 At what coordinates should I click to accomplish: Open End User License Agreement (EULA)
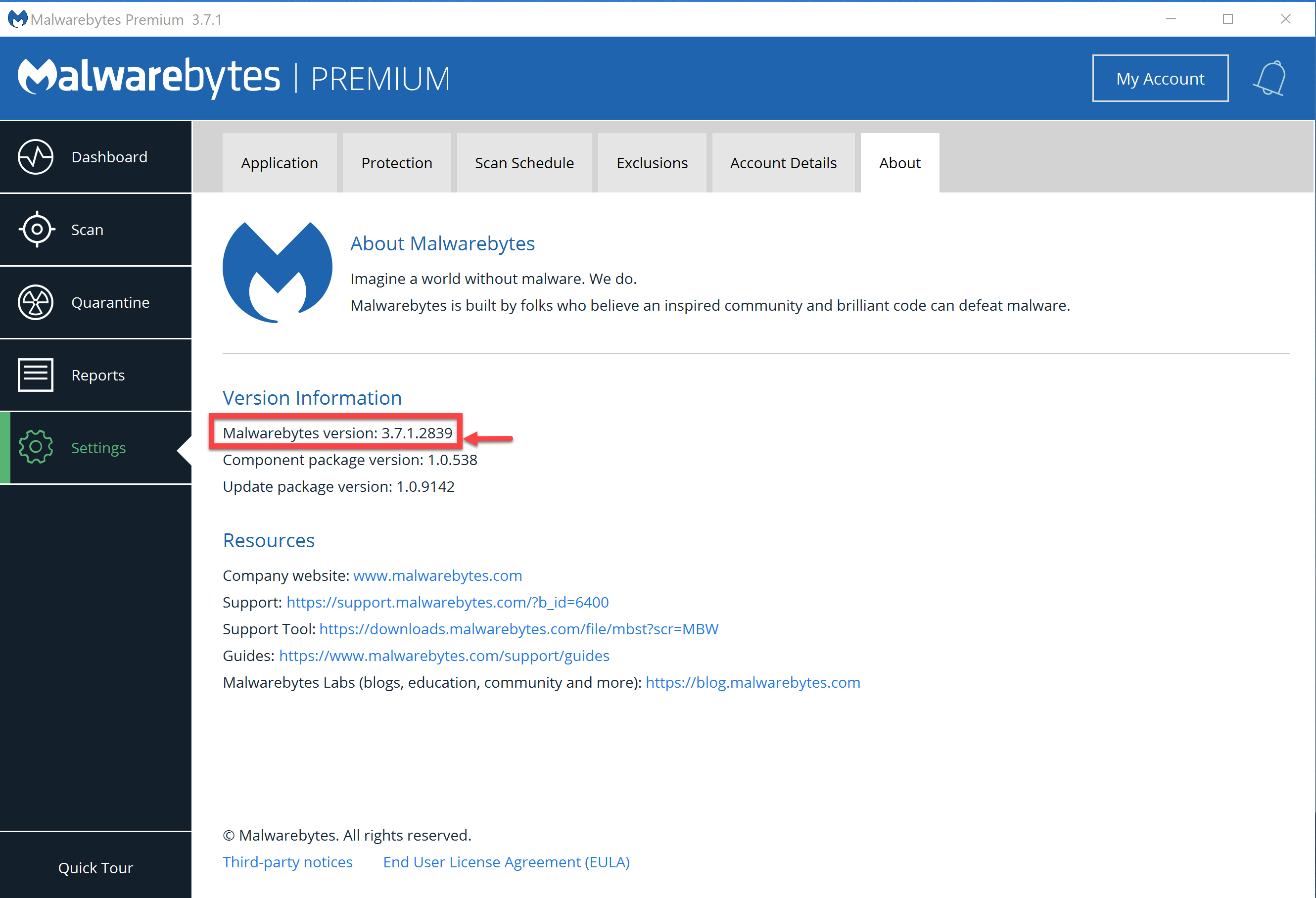coord(506,862)
